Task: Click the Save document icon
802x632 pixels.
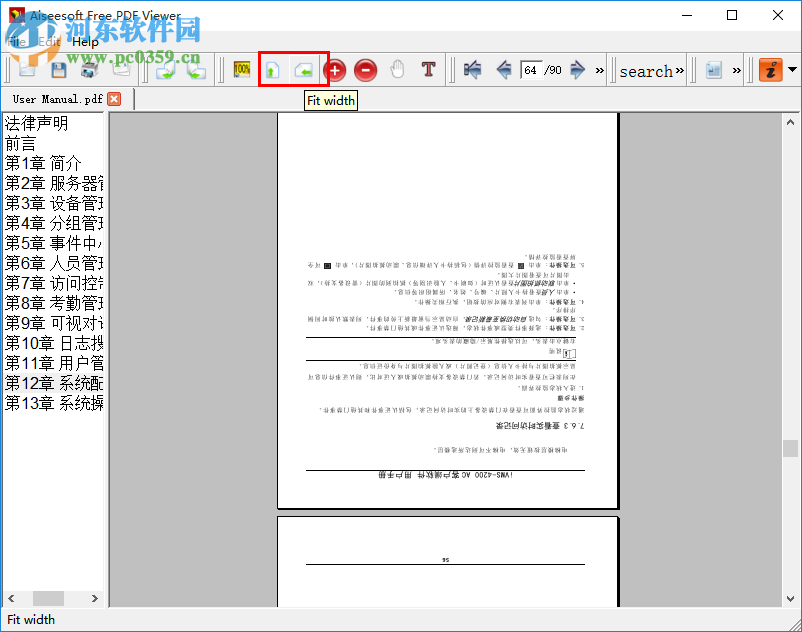Action: point(58,69)
